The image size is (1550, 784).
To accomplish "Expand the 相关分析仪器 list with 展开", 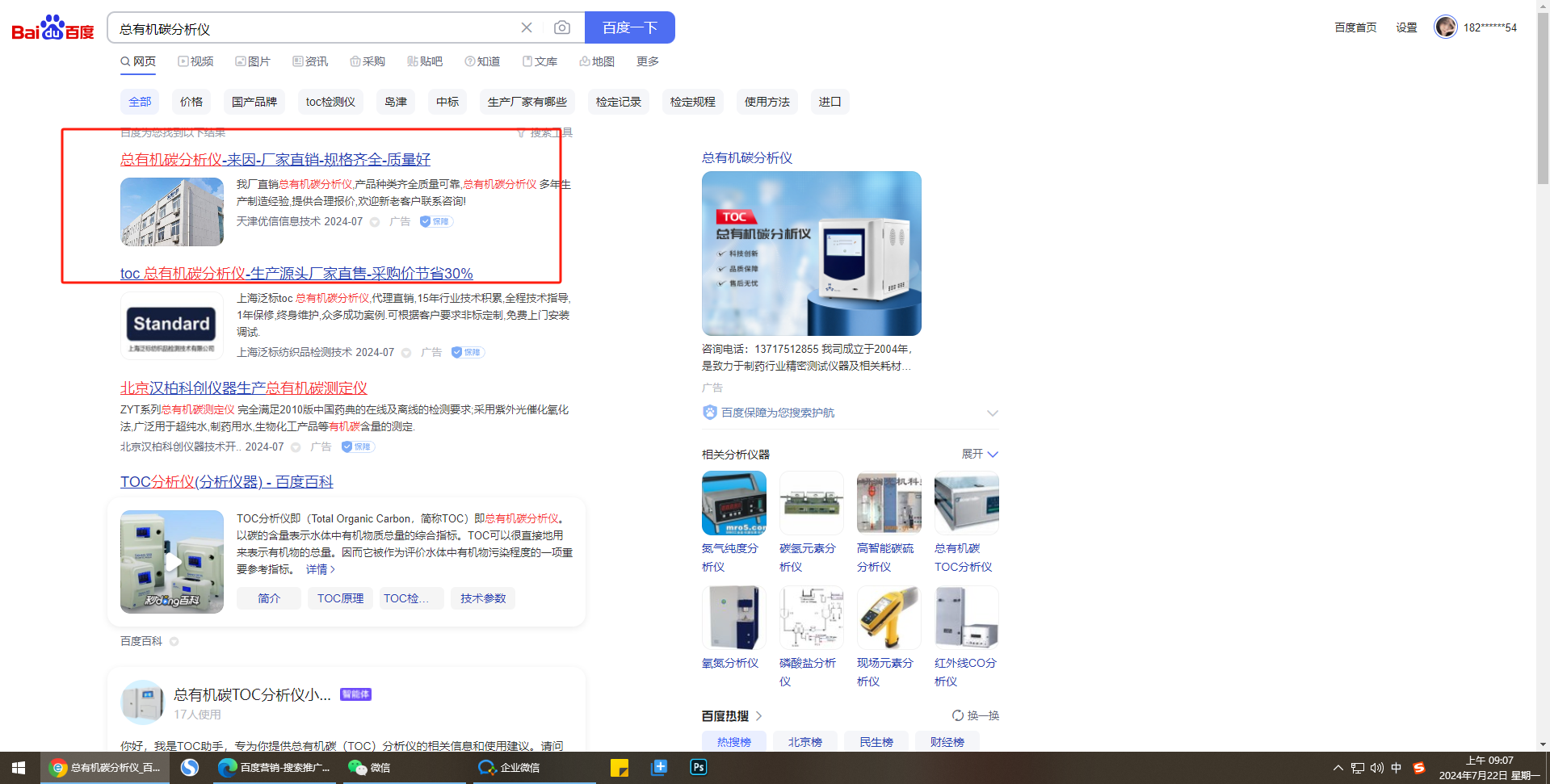I will [x=981, y=455].
